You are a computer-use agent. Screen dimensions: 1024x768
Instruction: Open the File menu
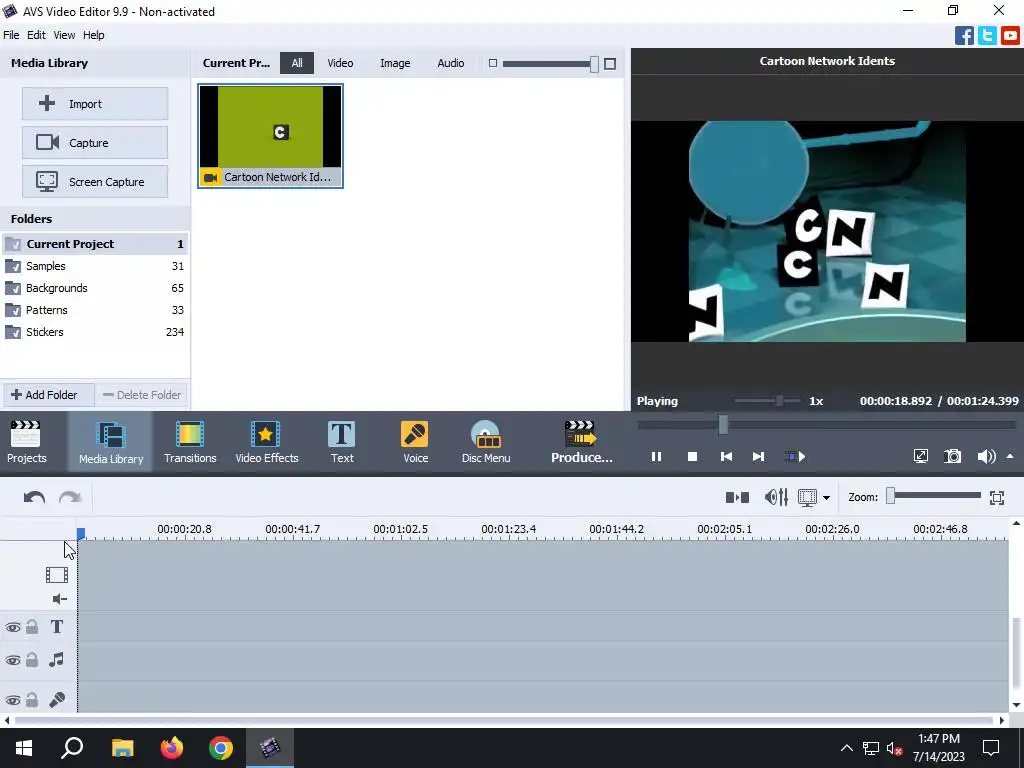pos(11,35)
